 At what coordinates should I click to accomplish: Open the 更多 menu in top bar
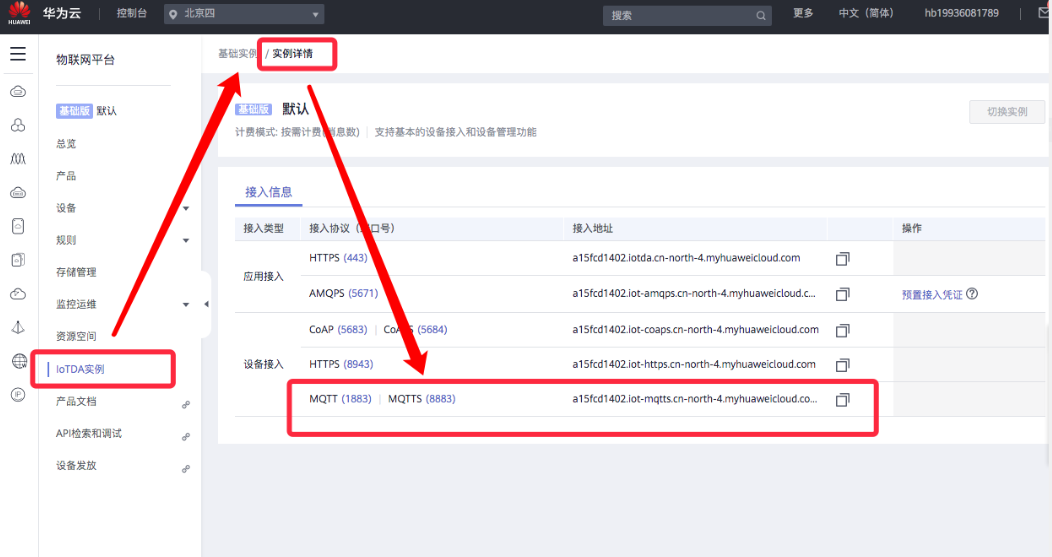(803, 13)
